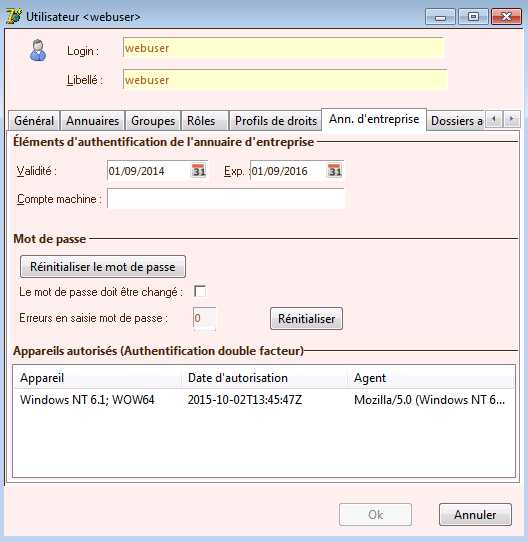Enable "Le mot de passe doit être changé"
This screenshot has width=528, height=542.
200,291
